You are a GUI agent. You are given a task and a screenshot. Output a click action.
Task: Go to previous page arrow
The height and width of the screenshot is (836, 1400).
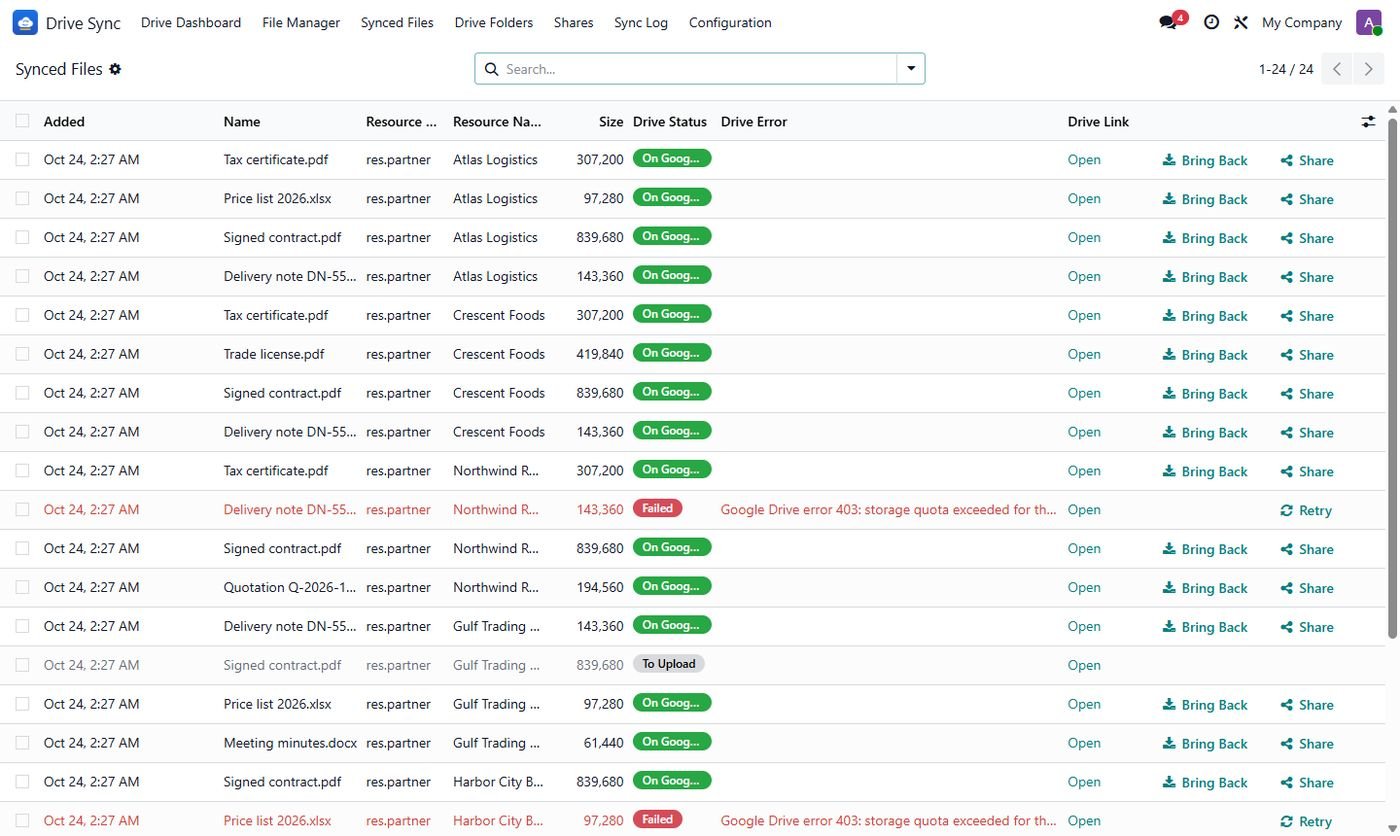tap(1337, 69)
